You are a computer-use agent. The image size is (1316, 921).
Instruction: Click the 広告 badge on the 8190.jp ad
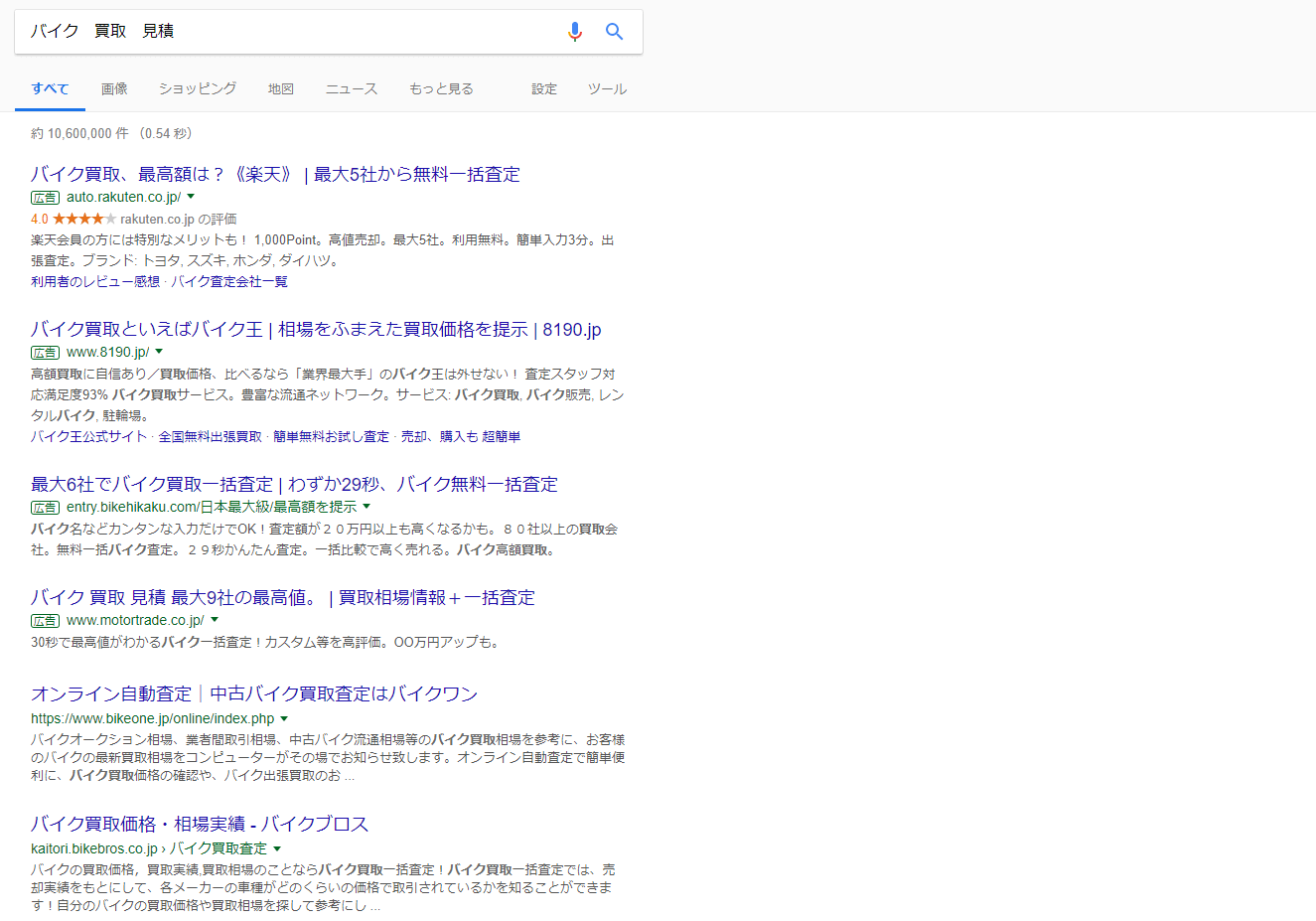45,353
